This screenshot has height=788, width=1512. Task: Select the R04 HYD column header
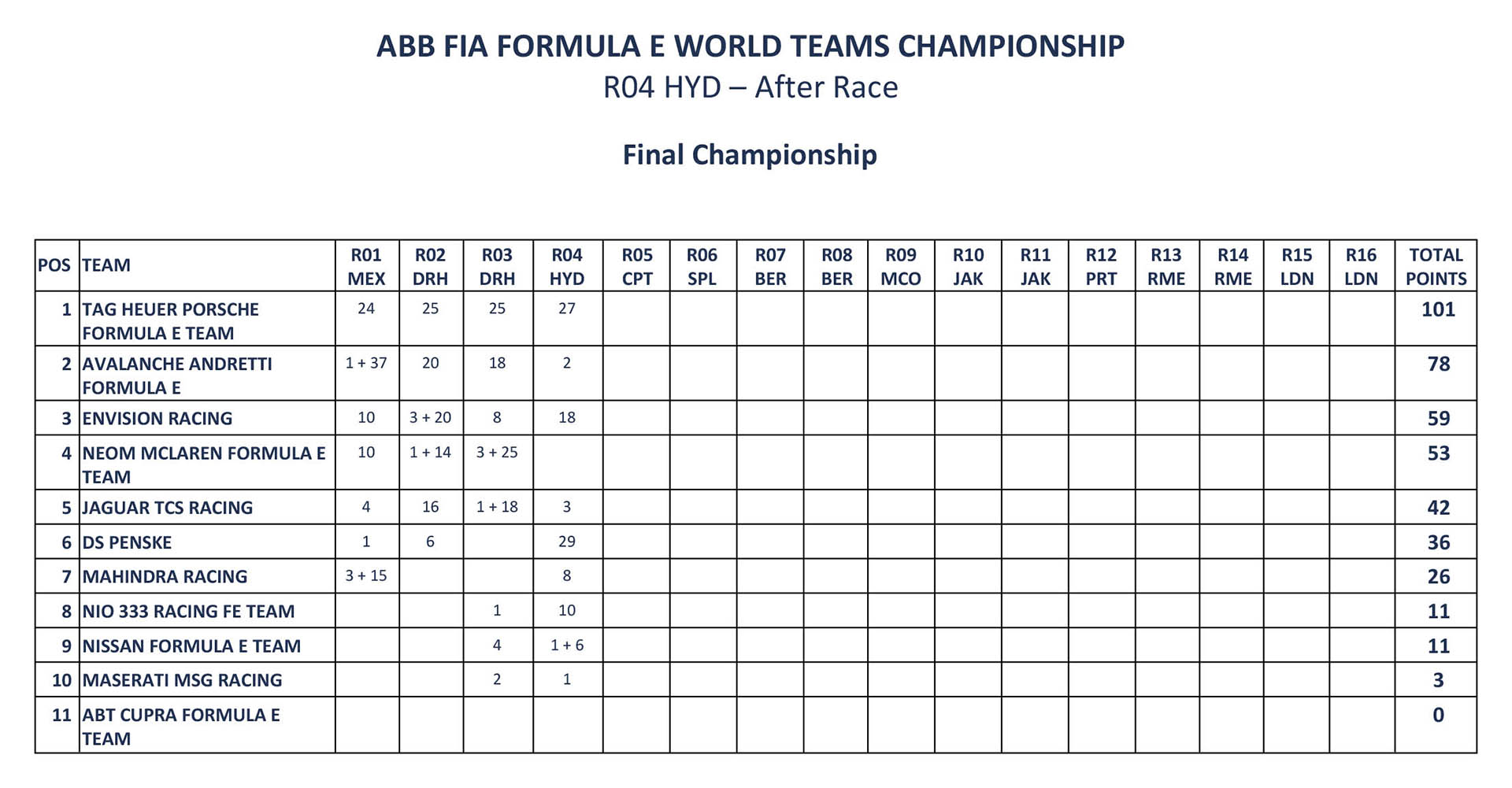coord(567,266)
